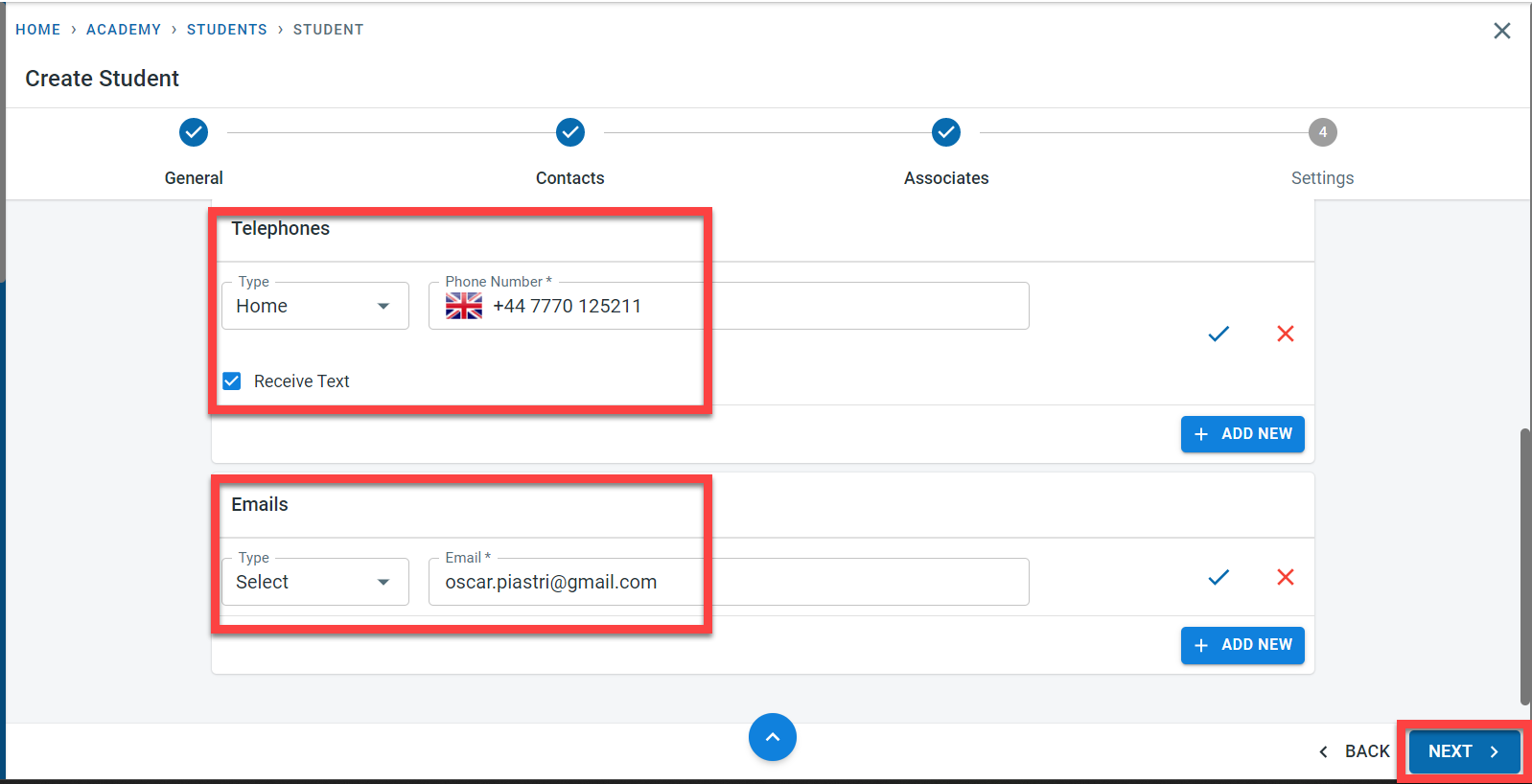Click the General step checkmark icon

click(194, 132)
